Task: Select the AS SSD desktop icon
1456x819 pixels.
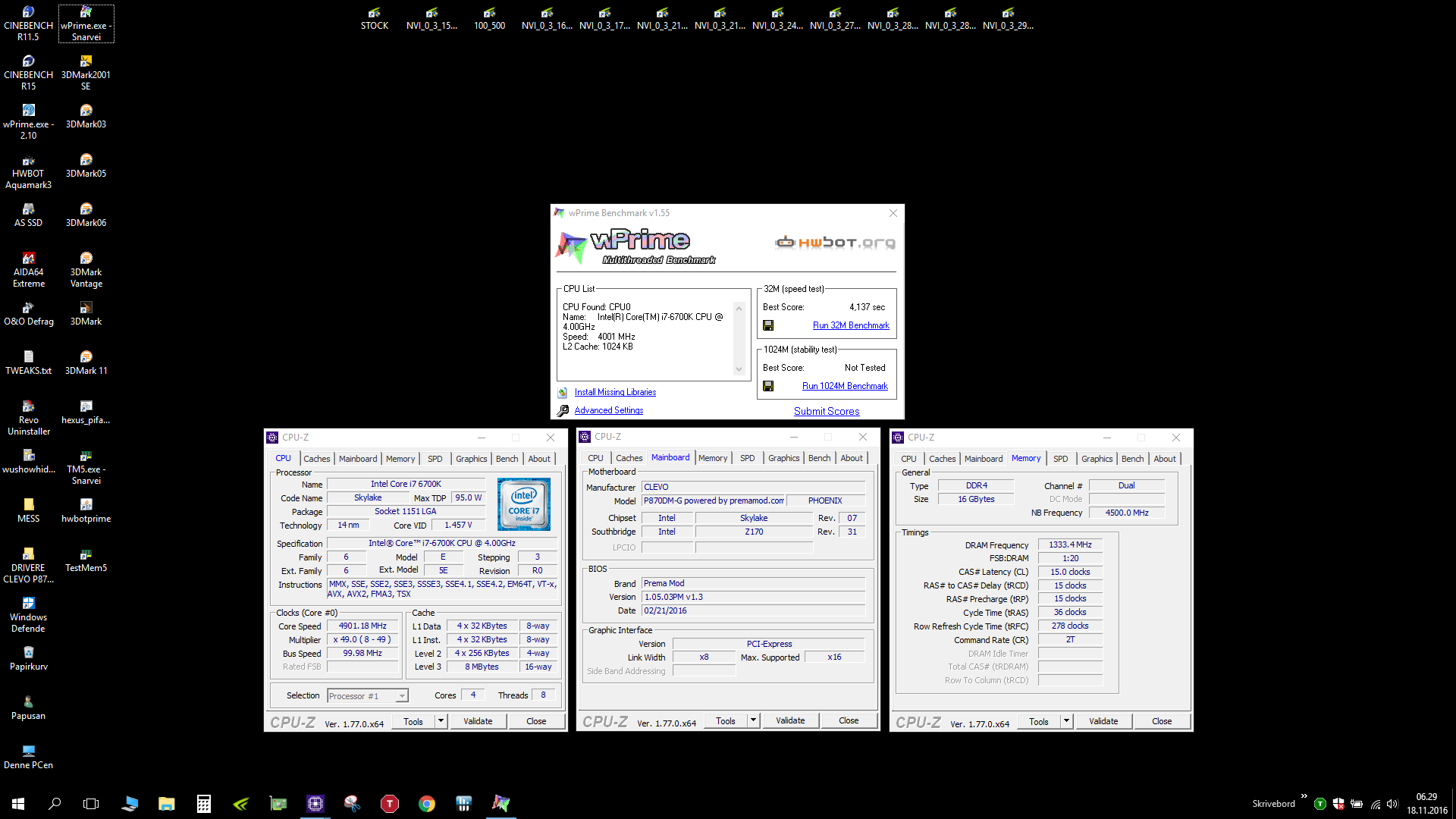Action: pyautogui.click(x=28, y=215)
